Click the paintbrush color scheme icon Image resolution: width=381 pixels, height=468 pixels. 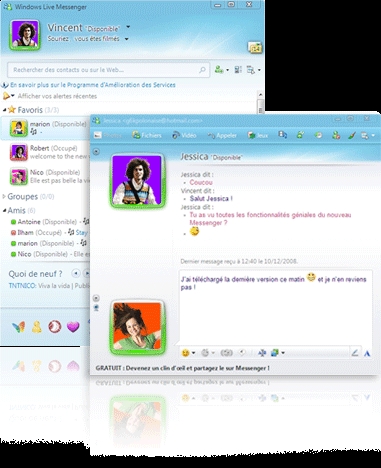pos(352,135)
